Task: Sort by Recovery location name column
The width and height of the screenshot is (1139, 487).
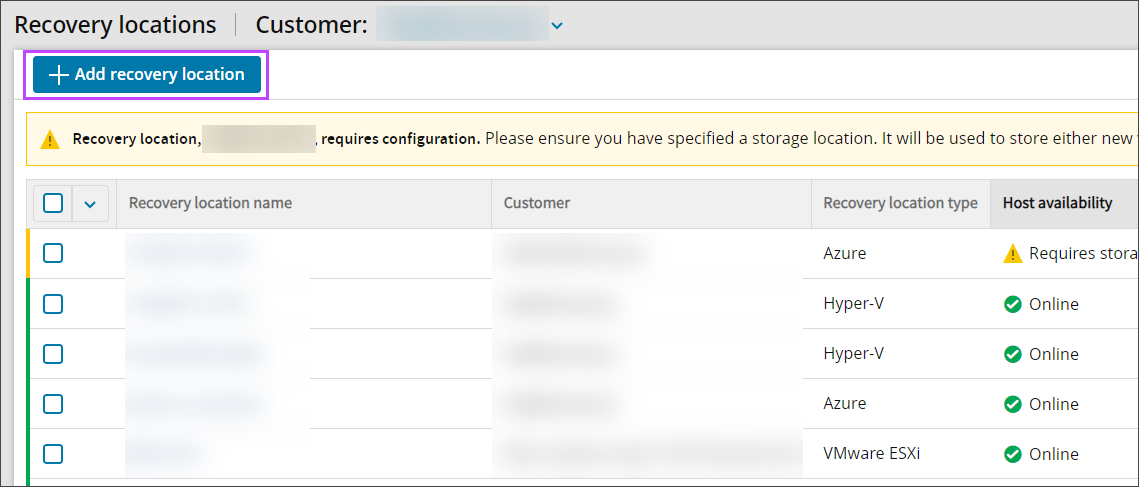Action: (x=210, y=203)
